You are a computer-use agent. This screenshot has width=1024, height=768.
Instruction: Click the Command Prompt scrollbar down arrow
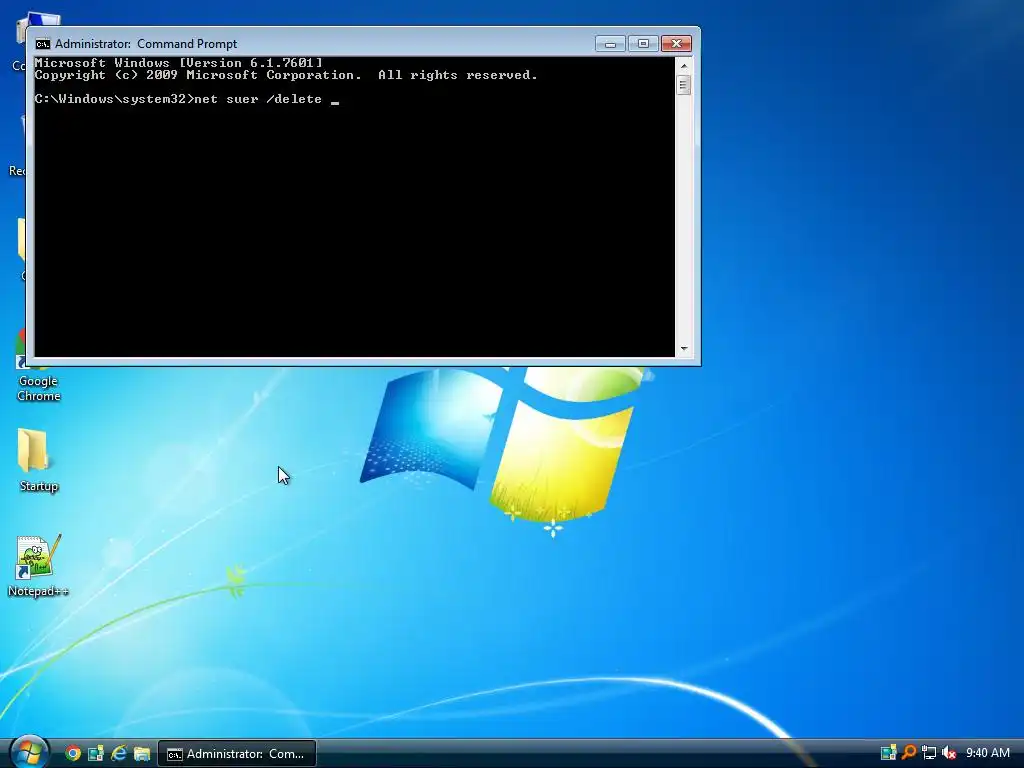pyautogui.click(x=684, y=349)
